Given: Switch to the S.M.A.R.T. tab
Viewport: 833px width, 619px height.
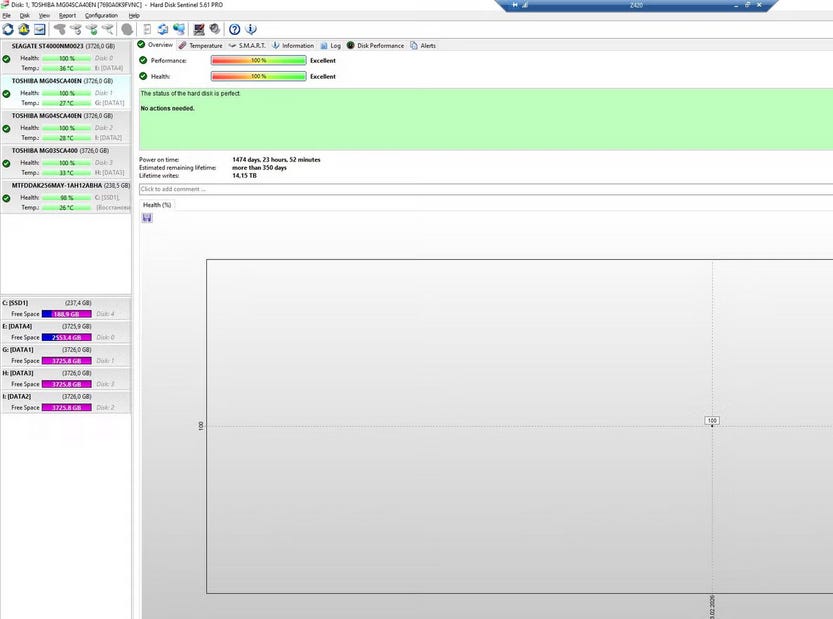Looking at the screenshot, I should [x=246, y=45].
